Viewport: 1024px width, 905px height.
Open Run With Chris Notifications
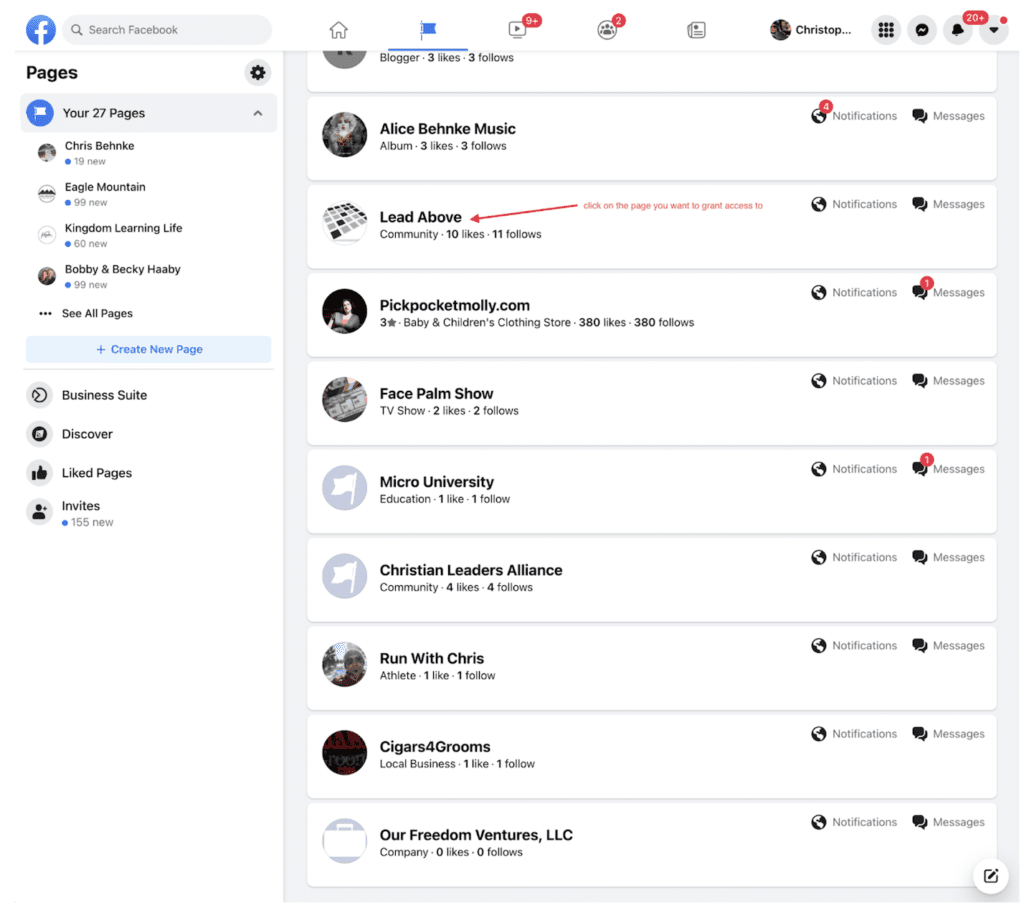point(854,644)
